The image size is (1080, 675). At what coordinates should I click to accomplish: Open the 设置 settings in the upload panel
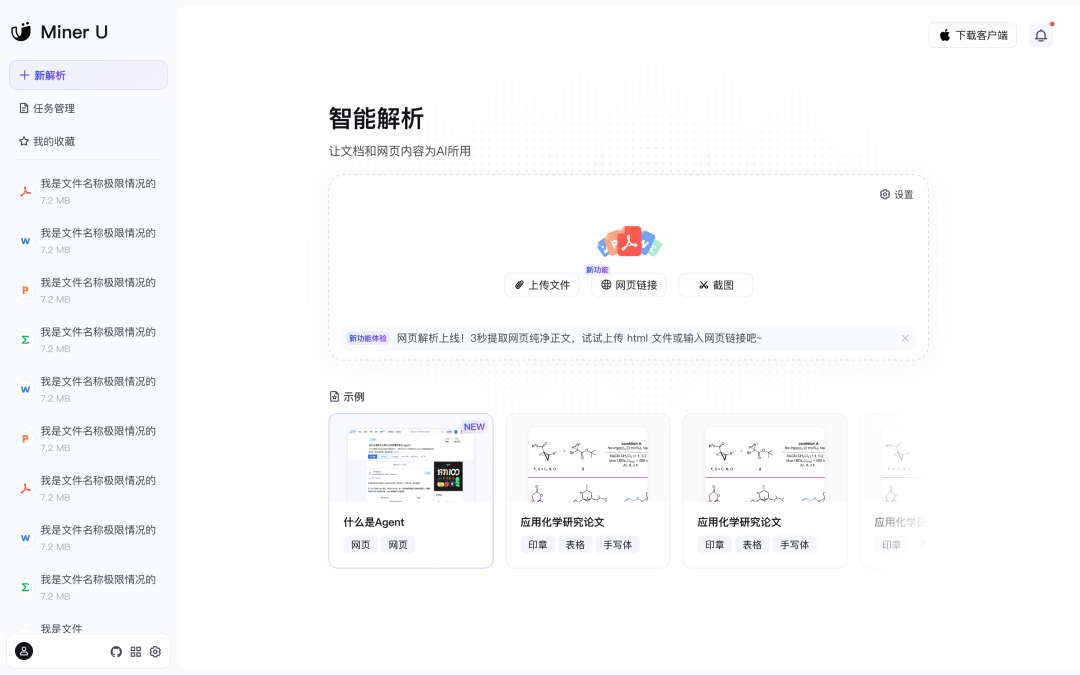pos(897,194)
